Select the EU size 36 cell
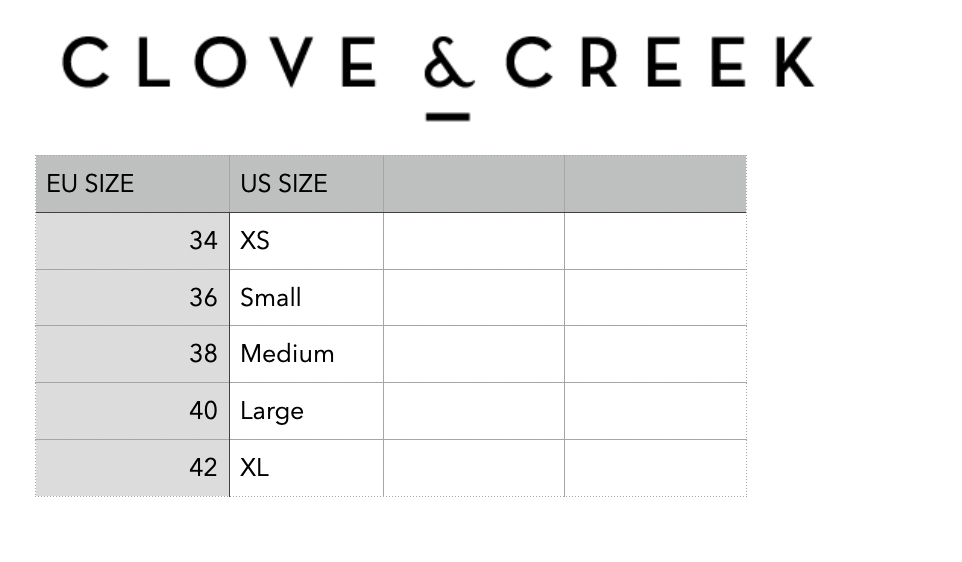This screenshot has height=562, width=962. [132, 298]
